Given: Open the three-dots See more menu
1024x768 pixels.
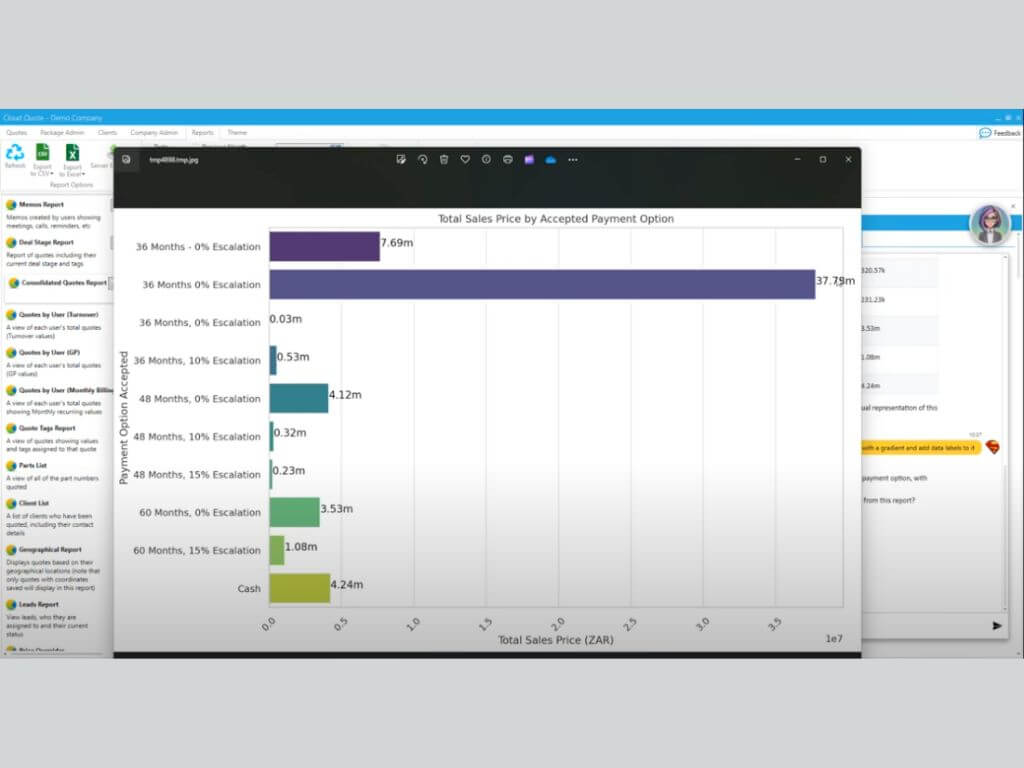Looking at the screenshot, I should coord(573,159).
